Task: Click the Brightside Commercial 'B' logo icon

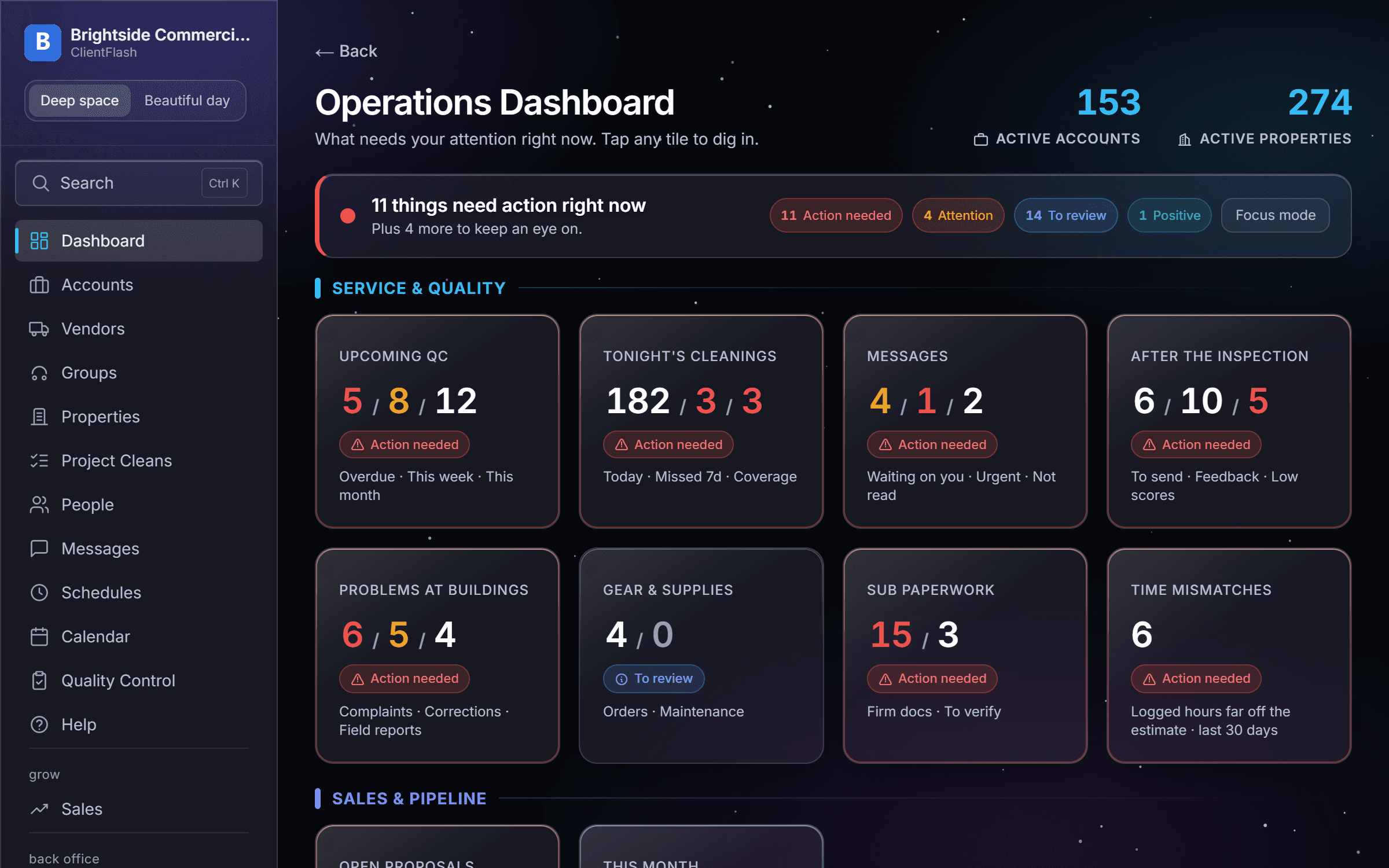Action: [43, 42]
